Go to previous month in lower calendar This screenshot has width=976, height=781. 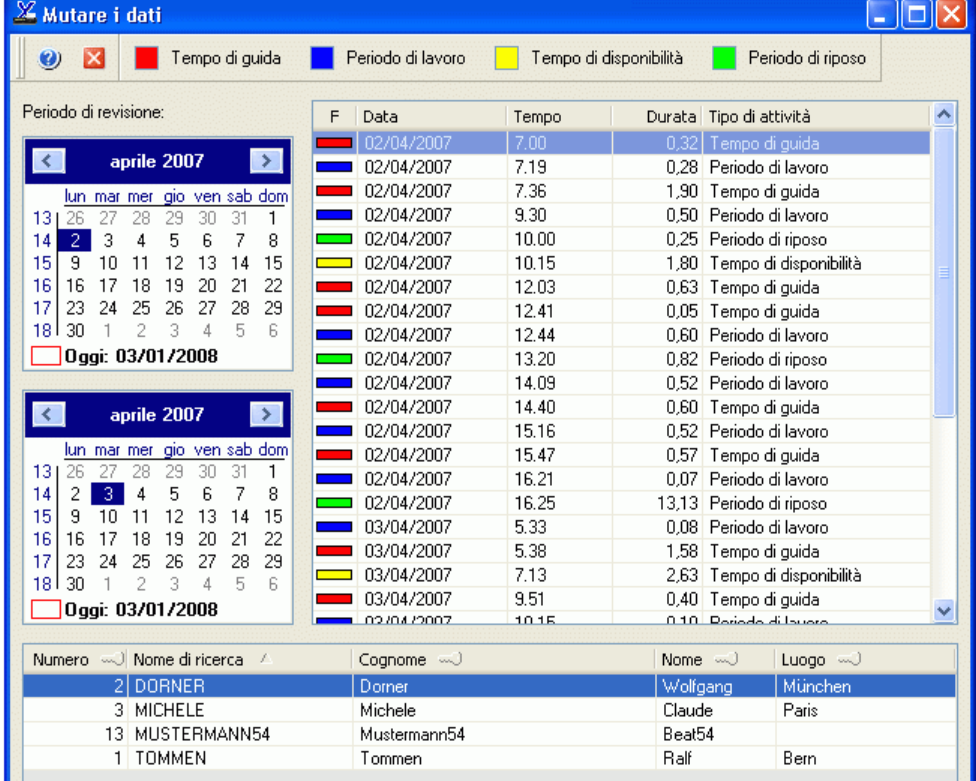[50, 414]
